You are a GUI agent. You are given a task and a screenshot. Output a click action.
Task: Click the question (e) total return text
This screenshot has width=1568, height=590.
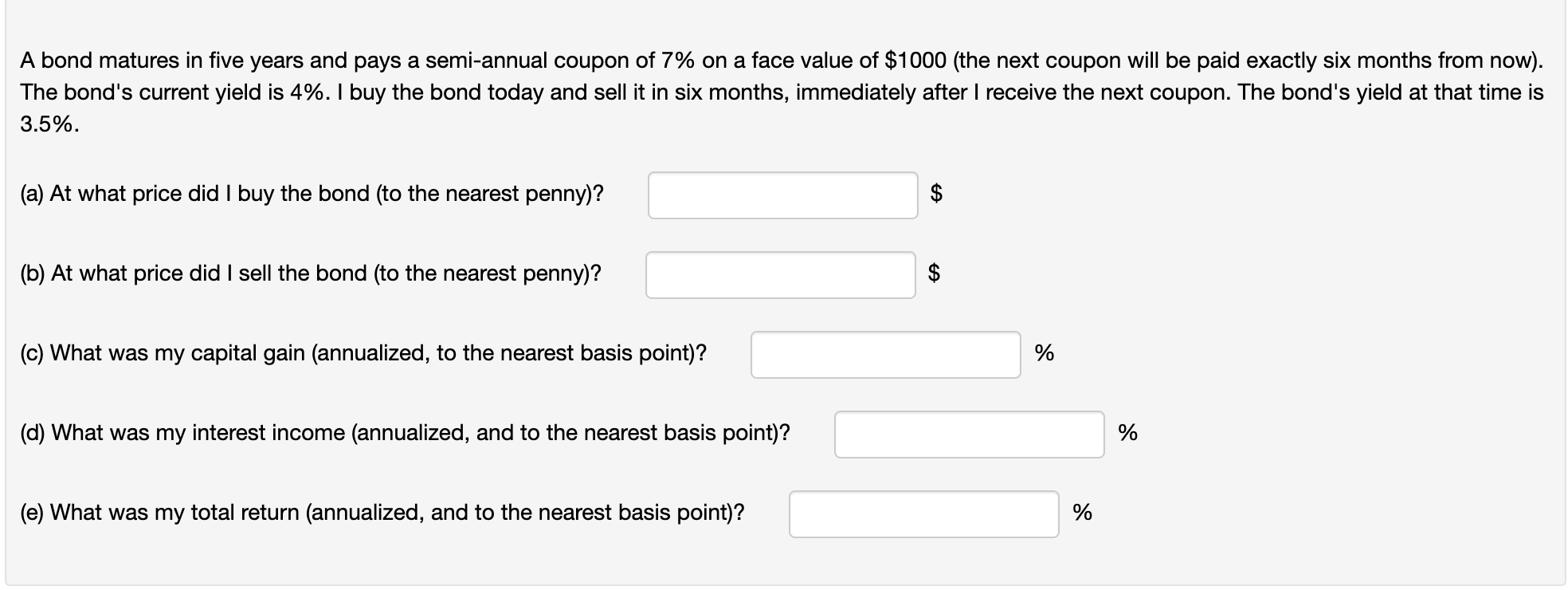382,513
